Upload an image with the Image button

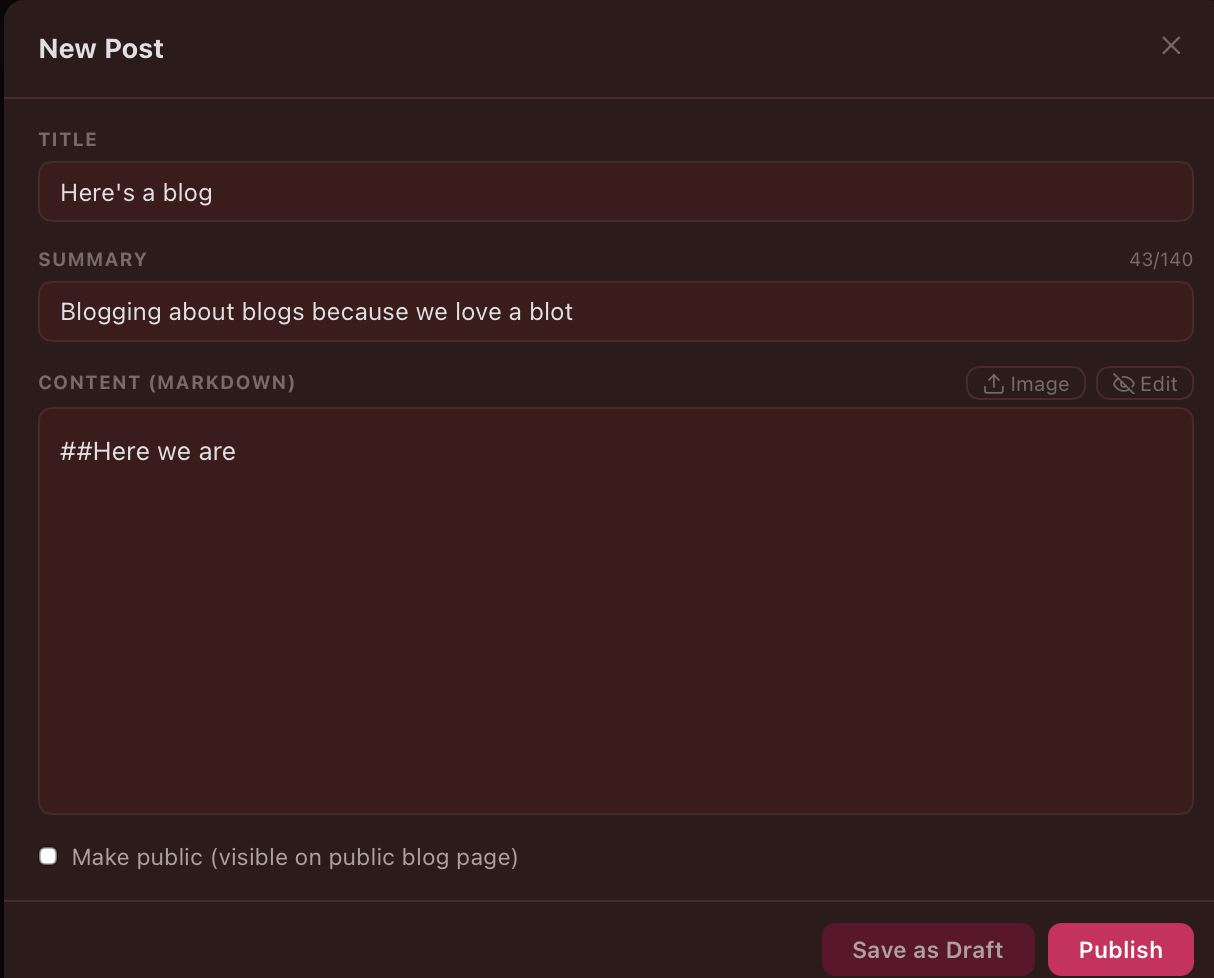[x=1026, y=384]
